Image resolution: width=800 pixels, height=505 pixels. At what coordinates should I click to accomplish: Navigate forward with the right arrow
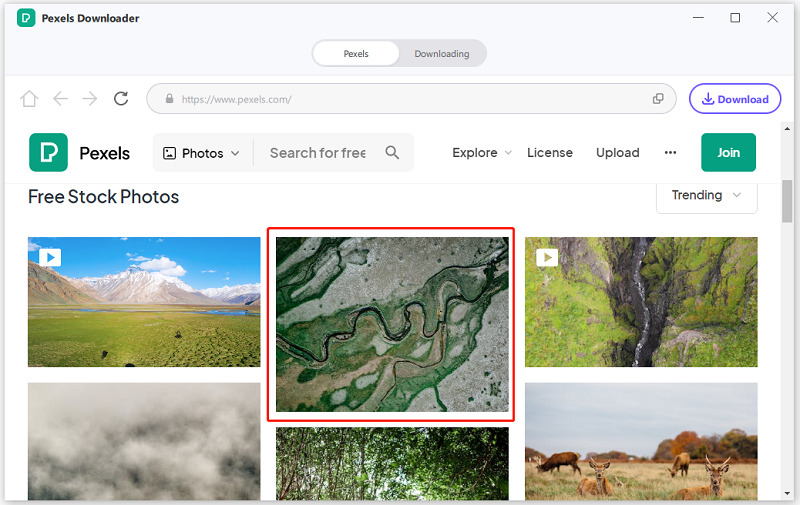point(90,98)
